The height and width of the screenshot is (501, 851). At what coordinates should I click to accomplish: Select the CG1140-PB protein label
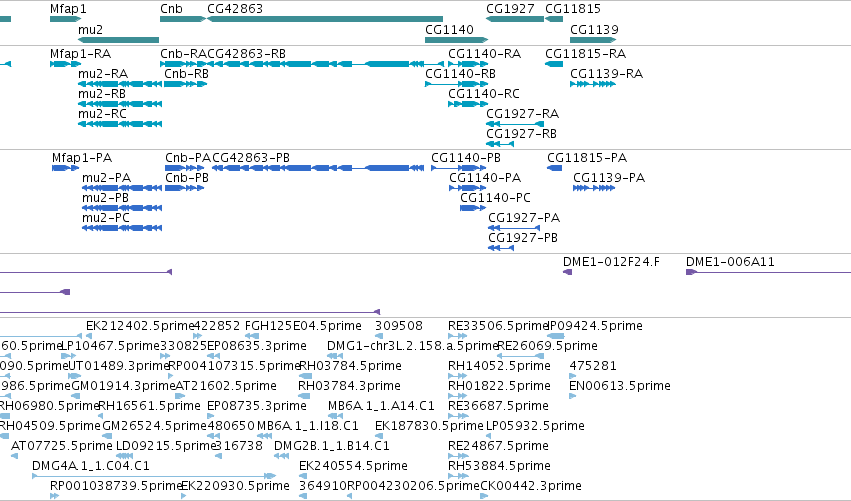(x=466, y=158)
